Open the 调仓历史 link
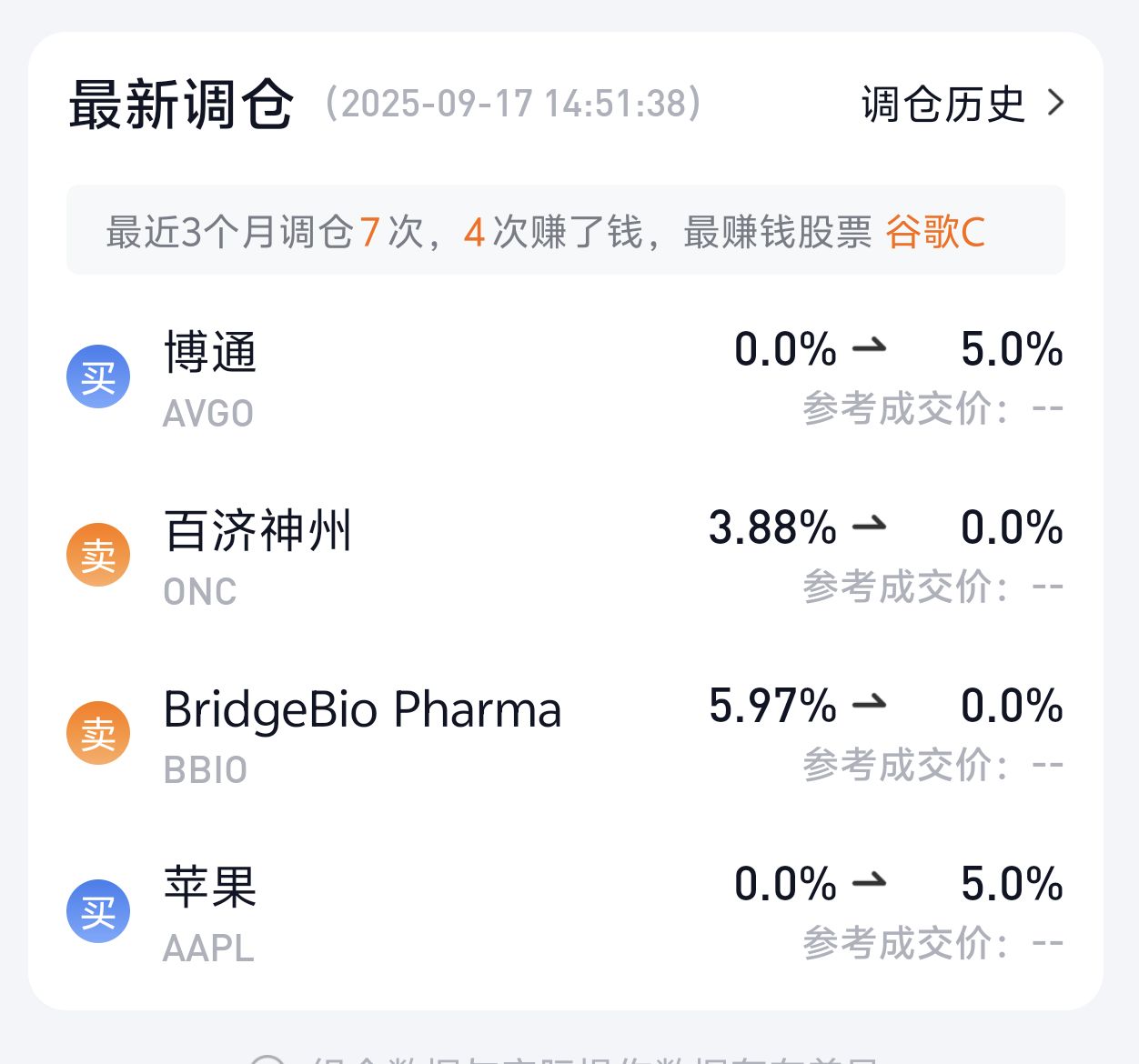The height and width of the screenshot is (1064, 1139). 942,104
